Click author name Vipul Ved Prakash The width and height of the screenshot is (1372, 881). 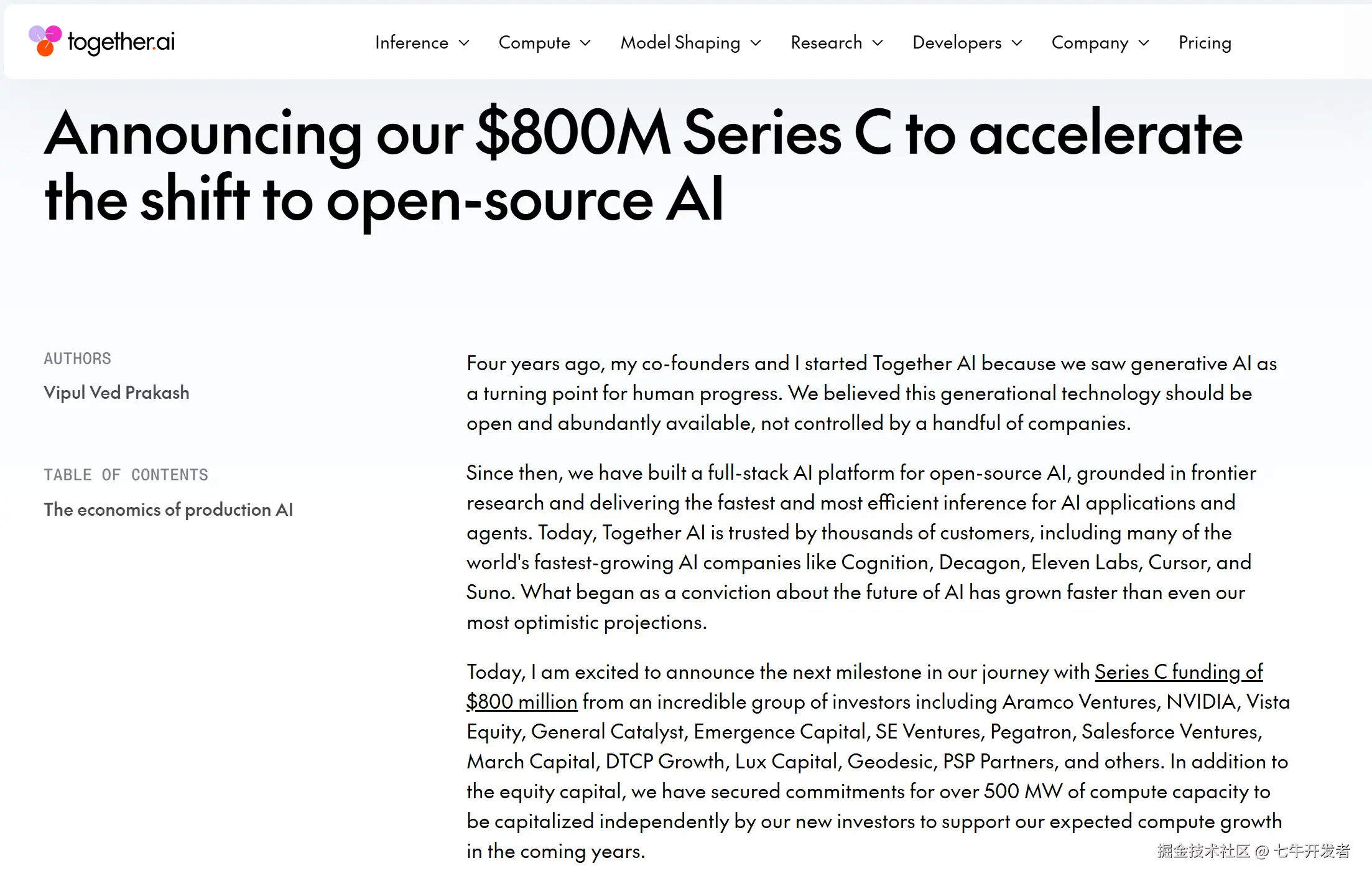tap(116, 393)
